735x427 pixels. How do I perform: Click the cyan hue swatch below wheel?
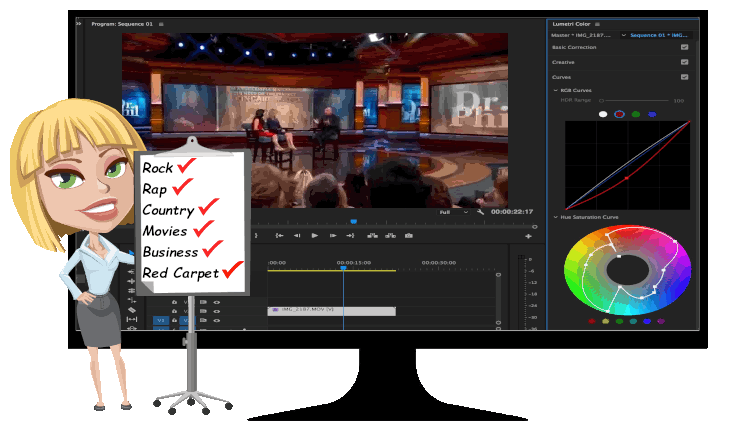click(x=633, y=322)
